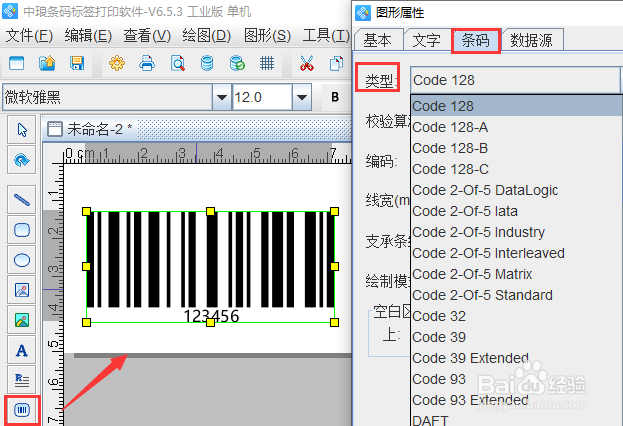
Task: Select the arrow pointer tool
Action: pos(22,130)
